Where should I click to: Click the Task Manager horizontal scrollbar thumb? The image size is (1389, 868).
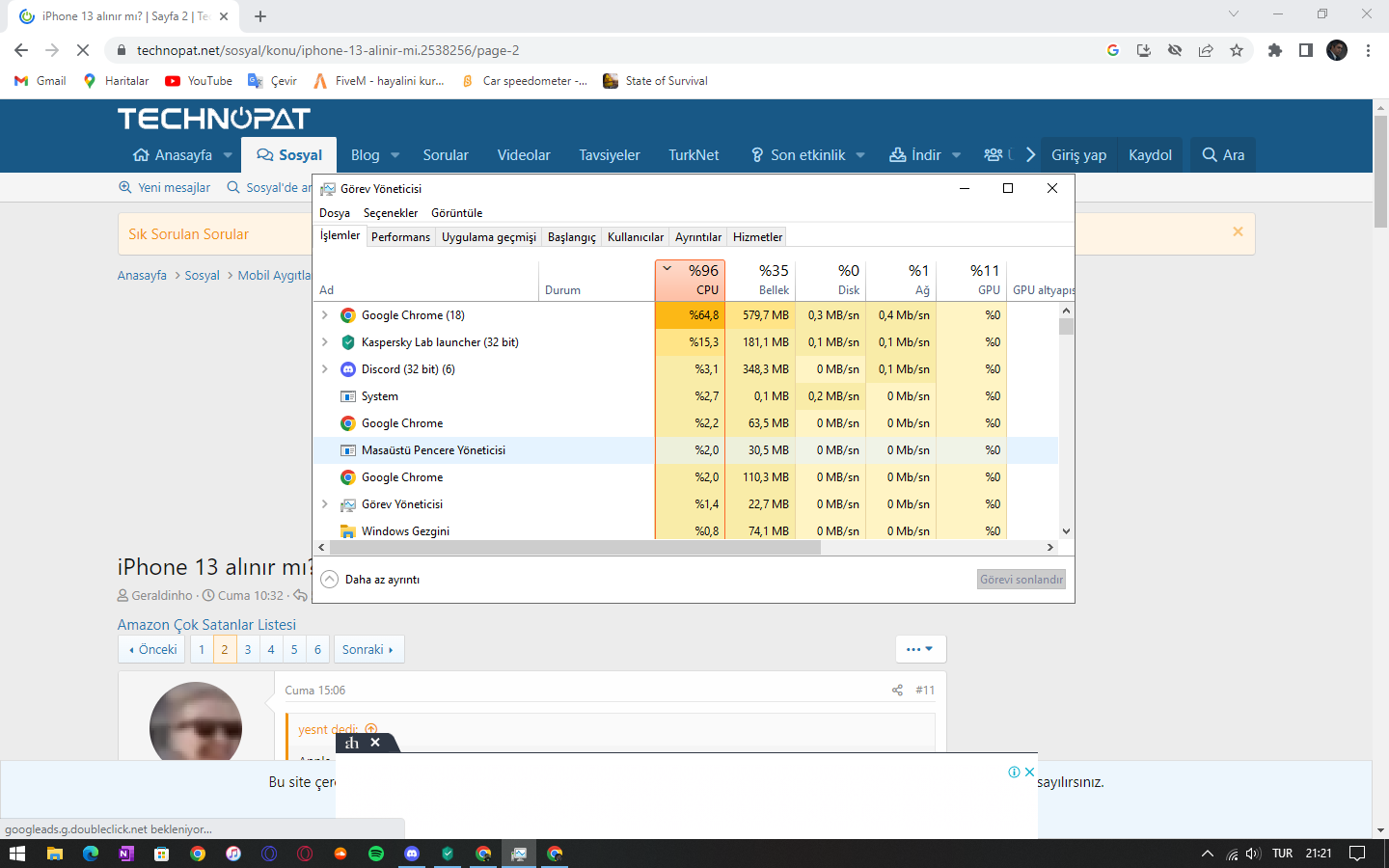point(575,547)
